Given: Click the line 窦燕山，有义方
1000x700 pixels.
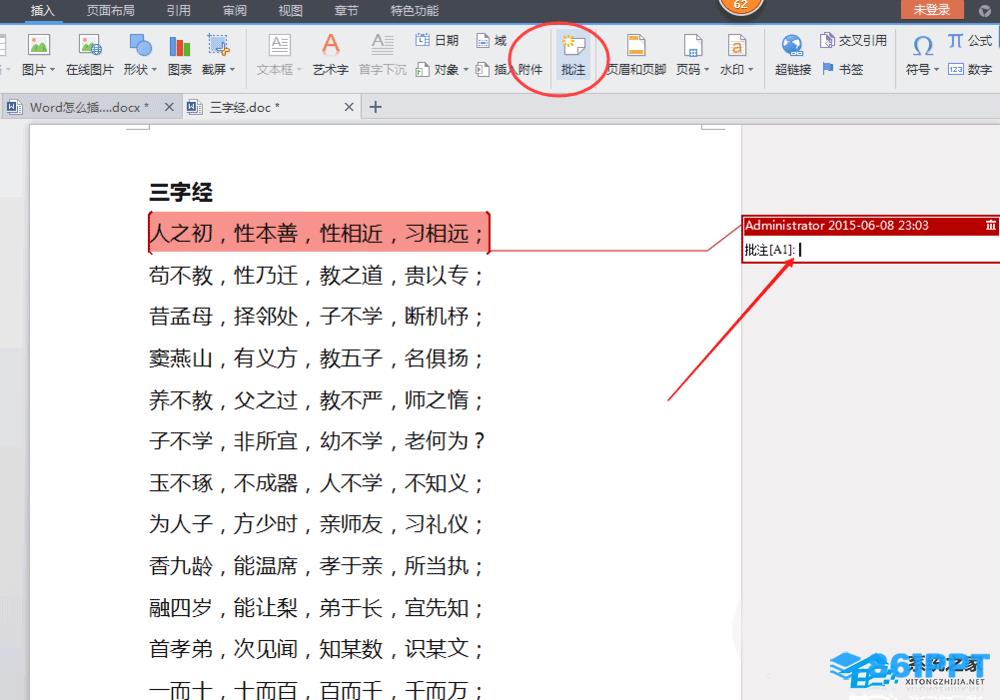Looking at the screenshot, I should [316, 358].
